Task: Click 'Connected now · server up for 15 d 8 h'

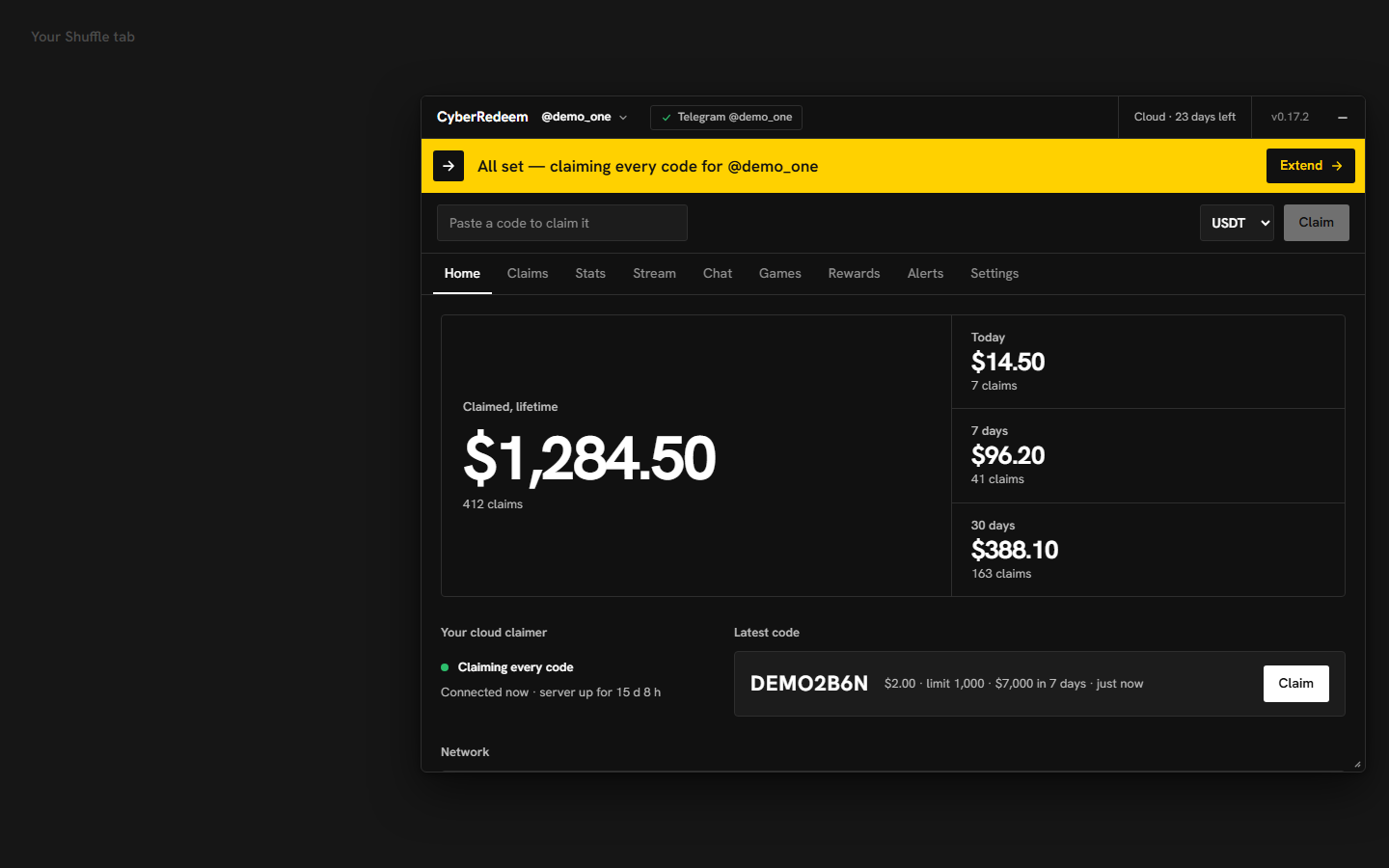Action: click(x=551, y=692)
